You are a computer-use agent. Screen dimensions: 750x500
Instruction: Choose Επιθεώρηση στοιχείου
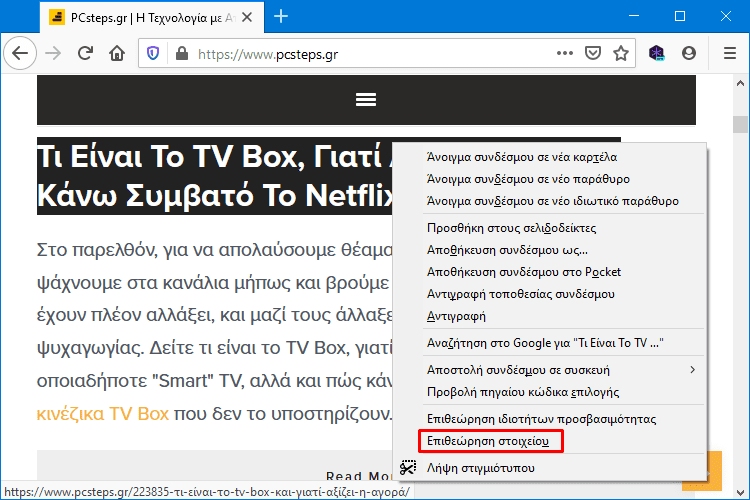[550, 441]
